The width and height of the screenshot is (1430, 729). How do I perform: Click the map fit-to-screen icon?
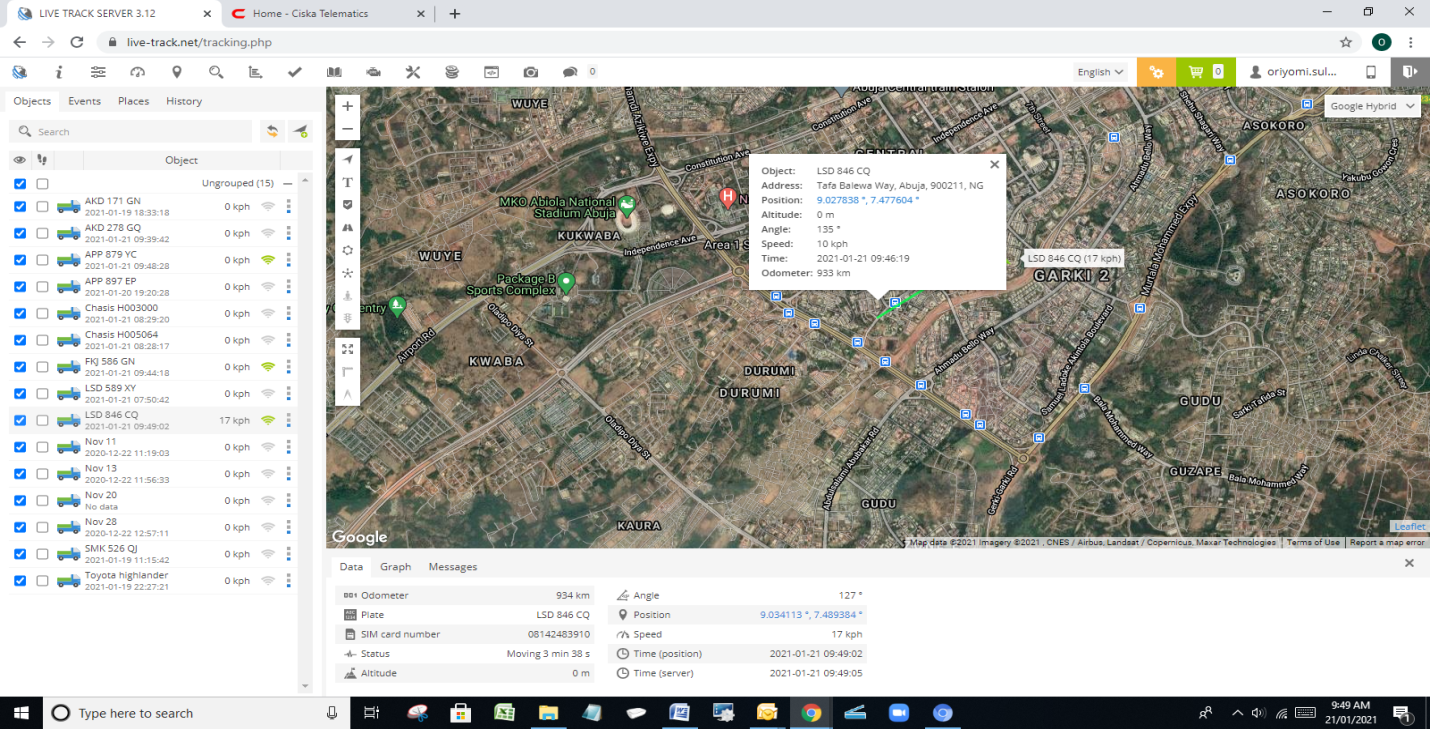click(x=347, y=349)
